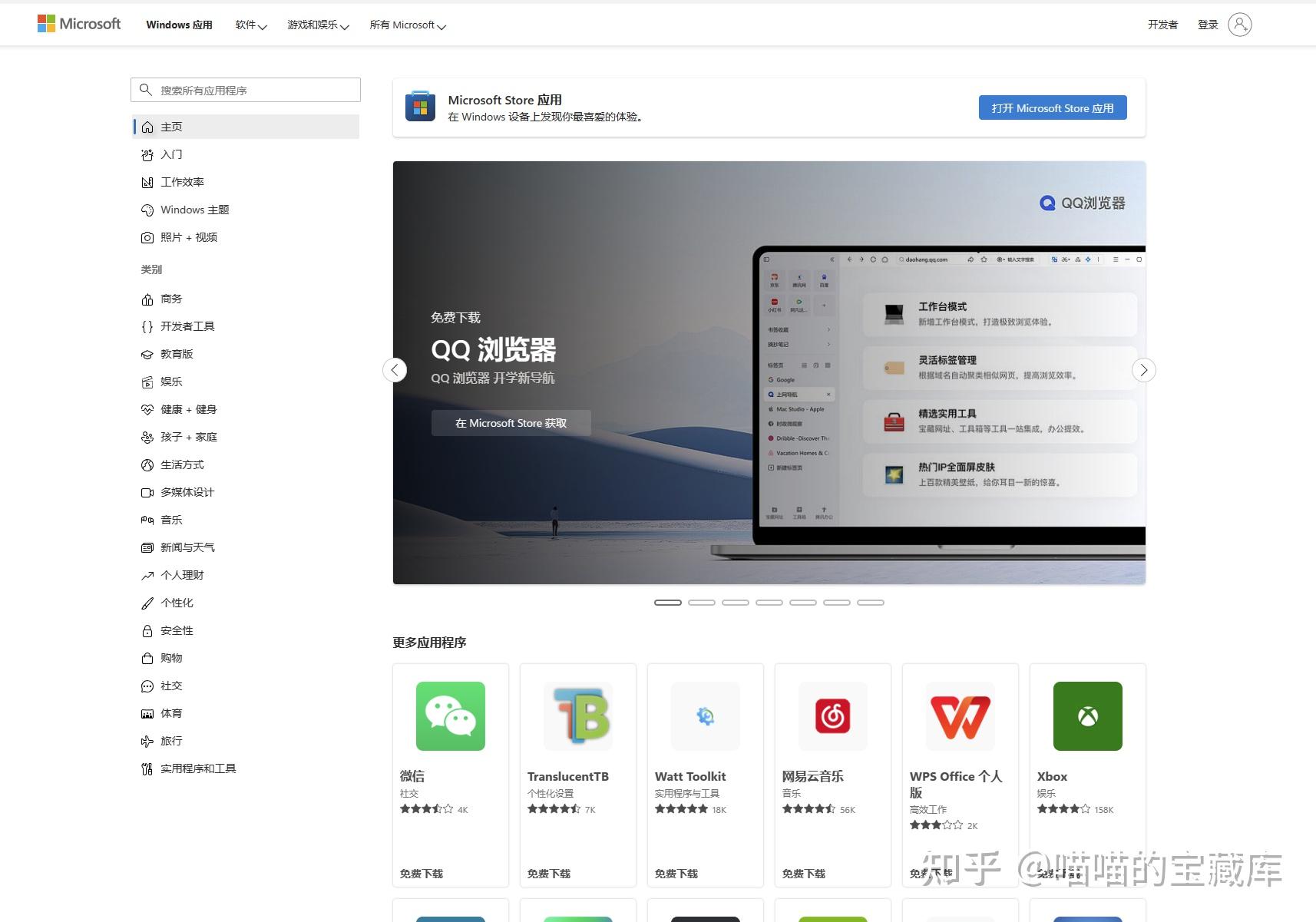Select 个人理财 category
1316x922 pixels.
point(246,575)
